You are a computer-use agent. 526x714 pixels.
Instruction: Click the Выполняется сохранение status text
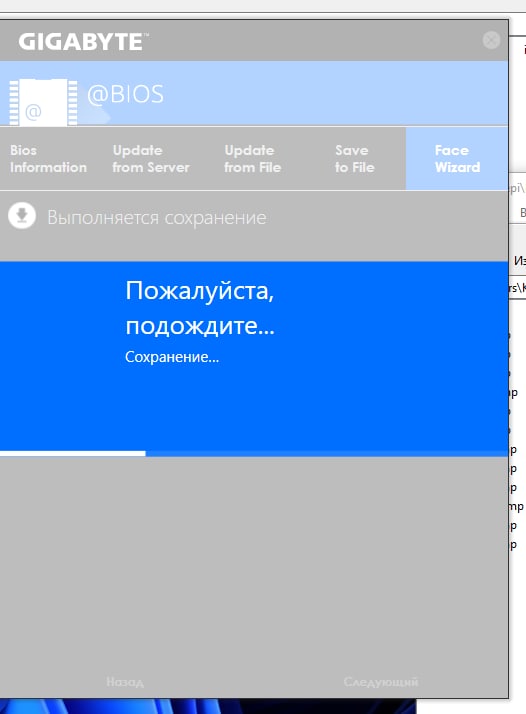157,218
